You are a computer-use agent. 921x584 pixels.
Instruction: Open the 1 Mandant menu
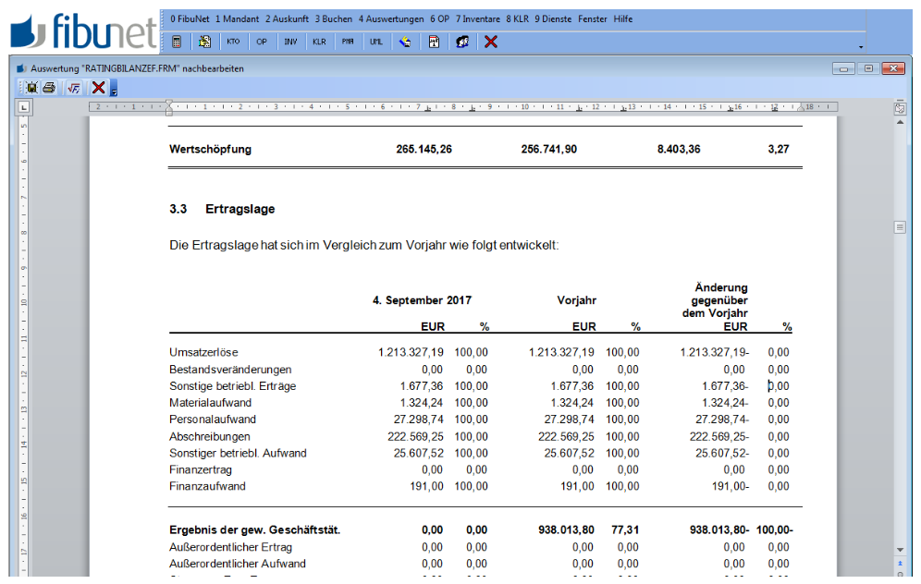click(237, 19)
